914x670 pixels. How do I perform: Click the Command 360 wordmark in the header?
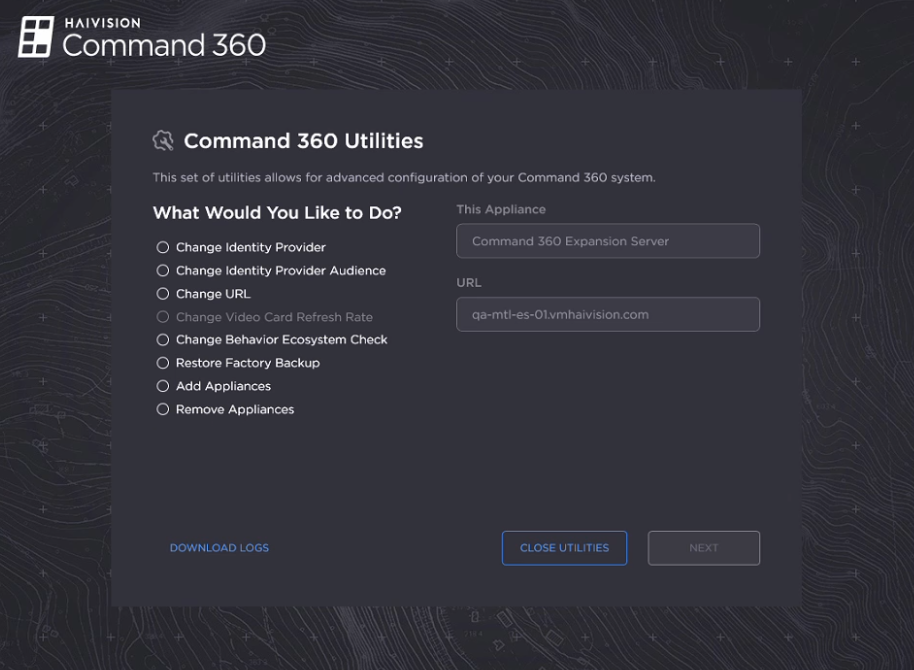pos(163,45)
